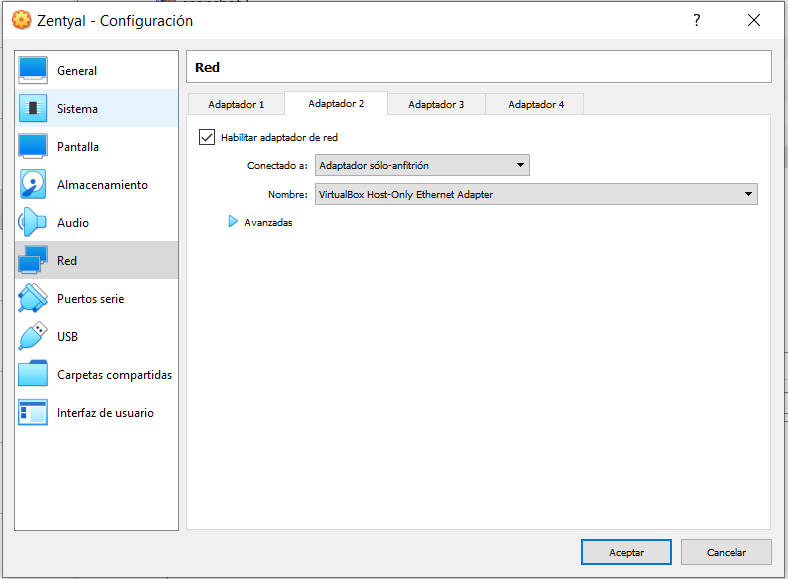Viewport: 788px width, 579px height.
Task: Close the Zentyal Configuración dialog
Action: [x=754, y=20]
